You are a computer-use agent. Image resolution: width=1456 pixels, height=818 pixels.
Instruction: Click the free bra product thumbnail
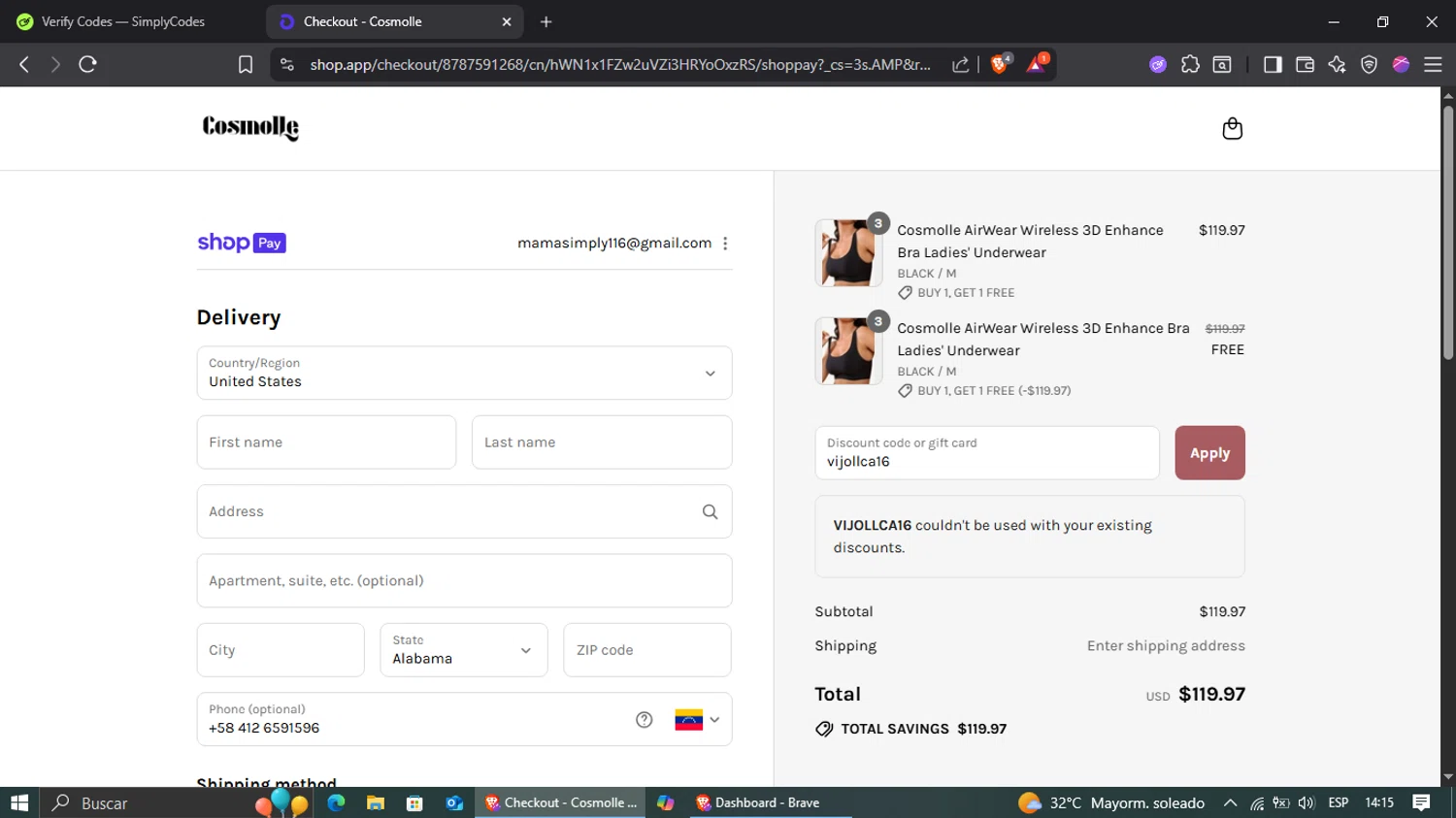tap(848, 350)
